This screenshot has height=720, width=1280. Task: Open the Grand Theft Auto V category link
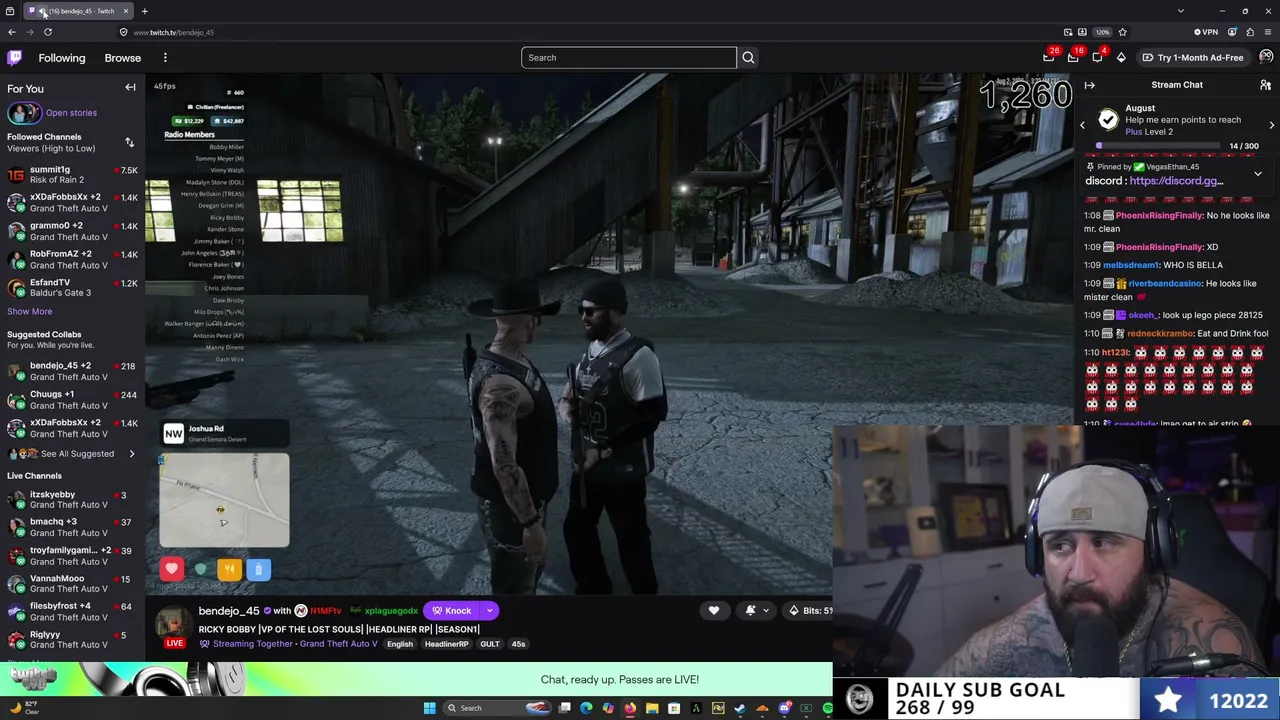click(x=338, y=644)
